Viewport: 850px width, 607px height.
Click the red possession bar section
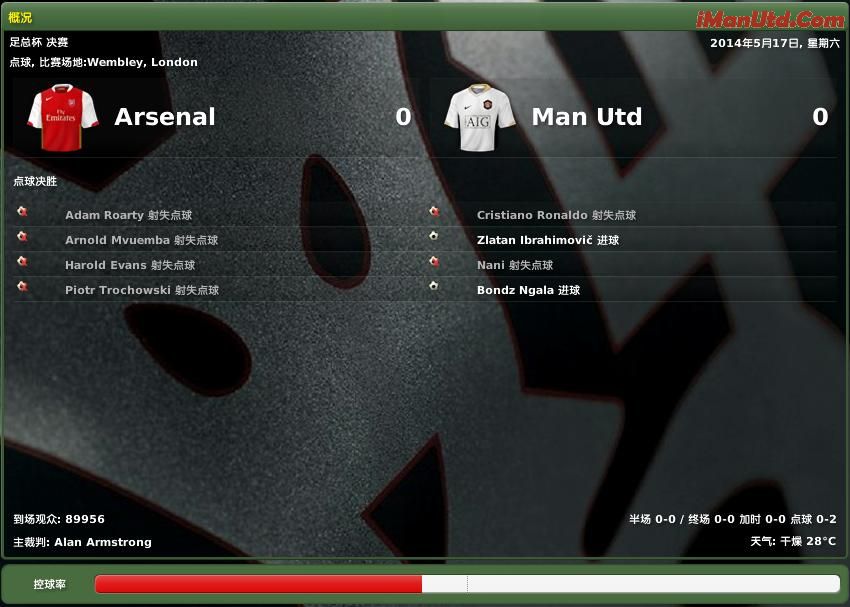tap(258, 584)
